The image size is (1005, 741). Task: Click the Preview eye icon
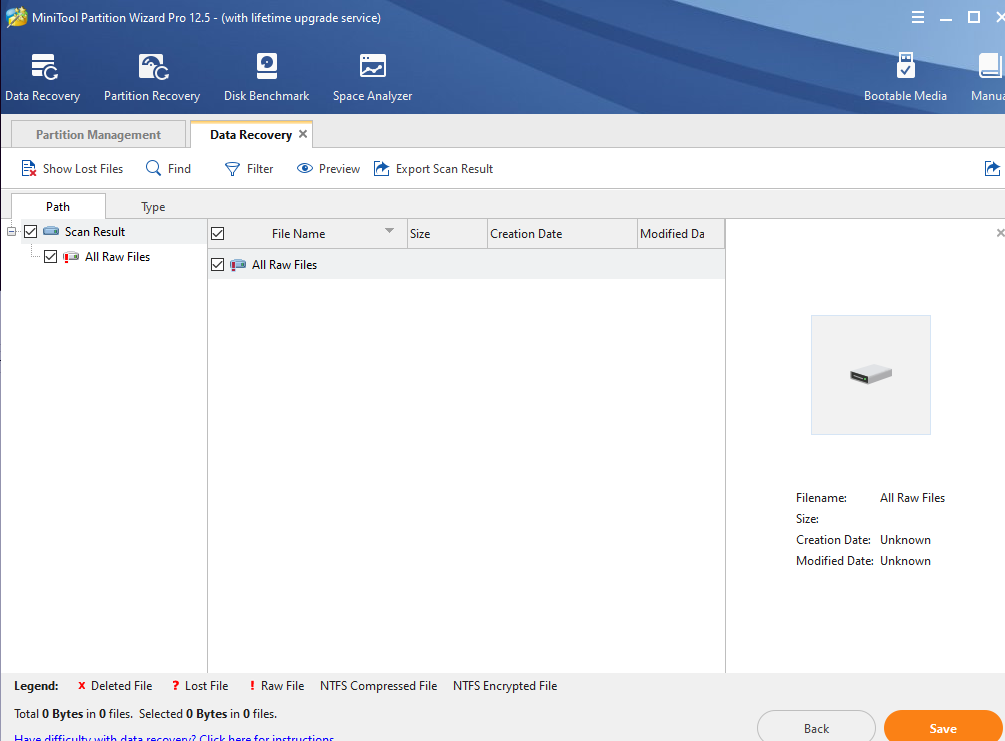pos(304,168)
